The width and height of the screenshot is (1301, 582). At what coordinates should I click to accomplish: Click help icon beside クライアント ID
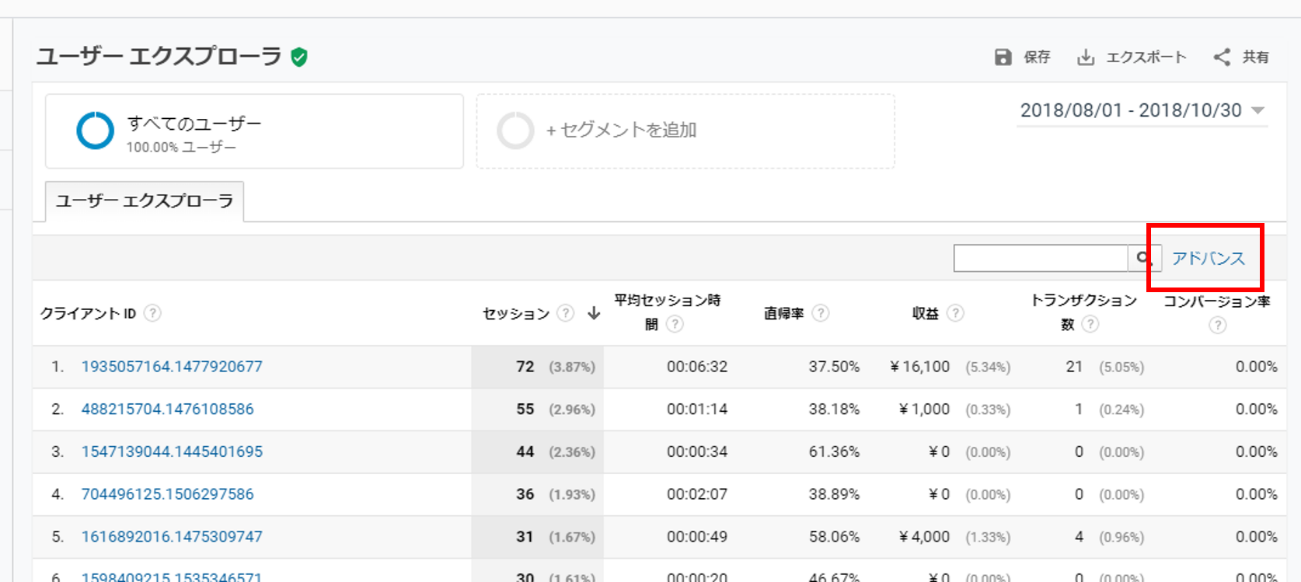coord(152,313)
